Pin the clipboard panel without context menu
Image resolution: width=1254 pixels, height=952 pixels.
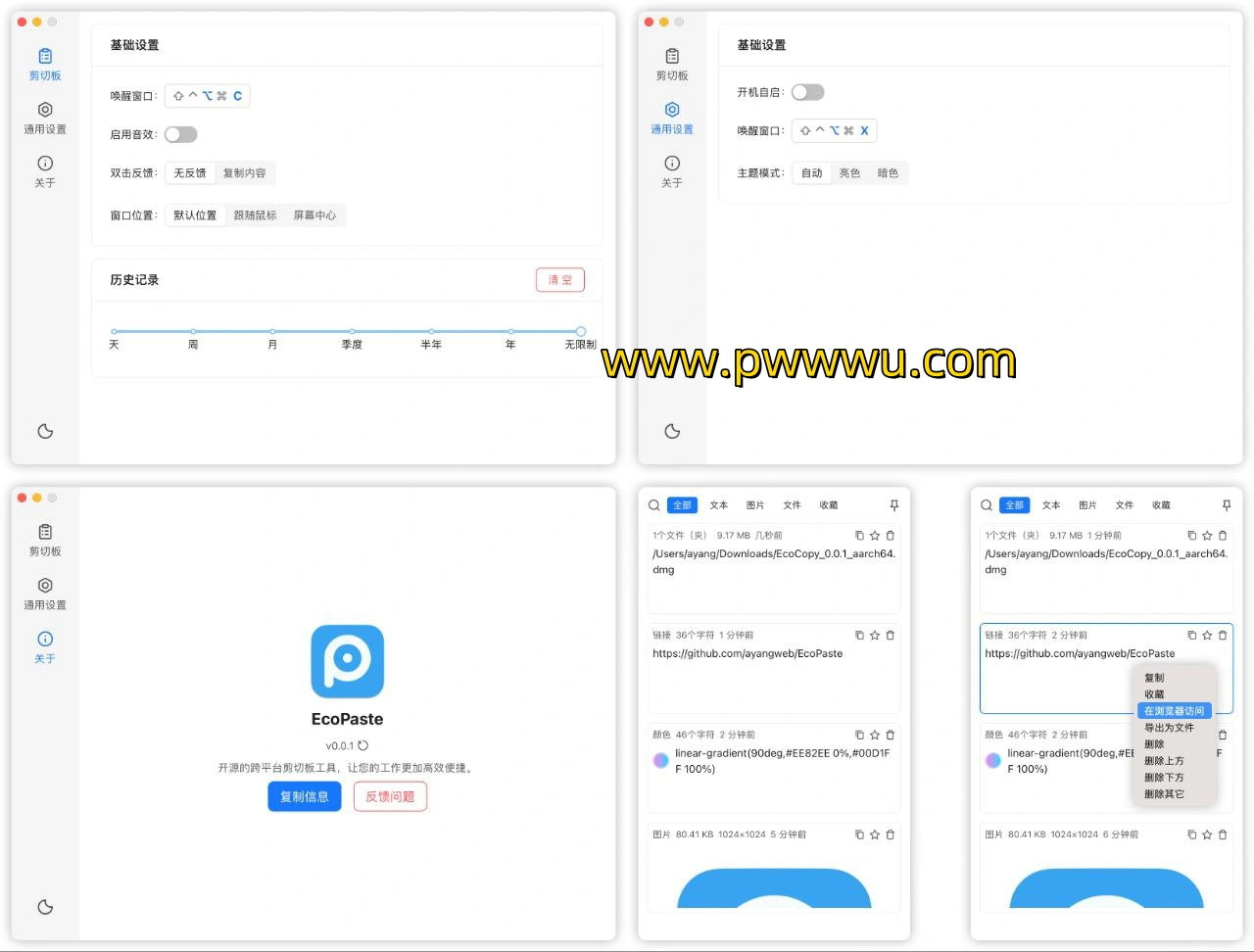[x=893, y=505]
